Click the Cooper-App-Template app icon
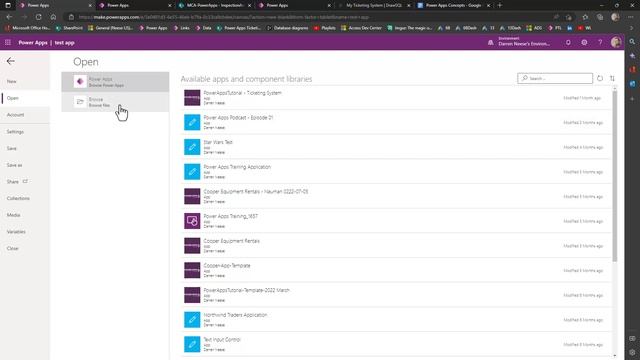Image resolution: width=640 pixels, height=360 pixels. (x=192, y=270)
